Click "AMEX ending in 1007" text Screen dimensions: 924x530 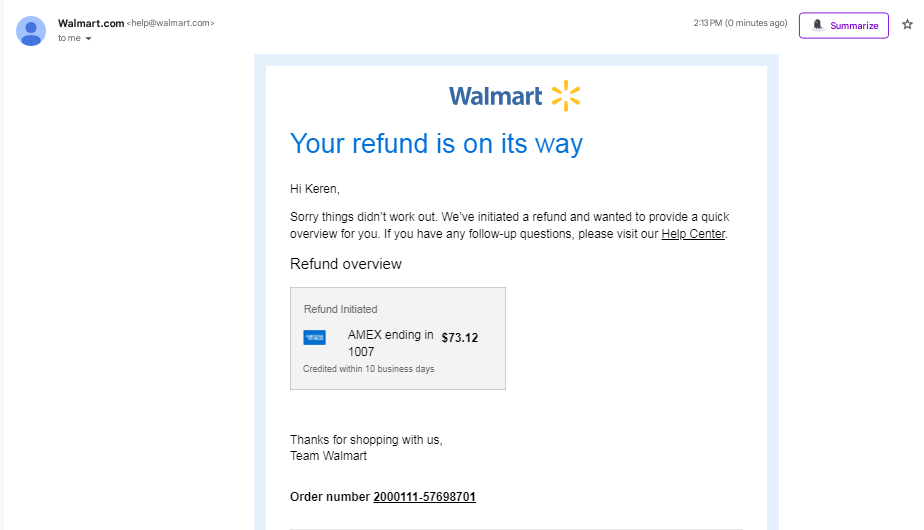[x=390, y=343]
